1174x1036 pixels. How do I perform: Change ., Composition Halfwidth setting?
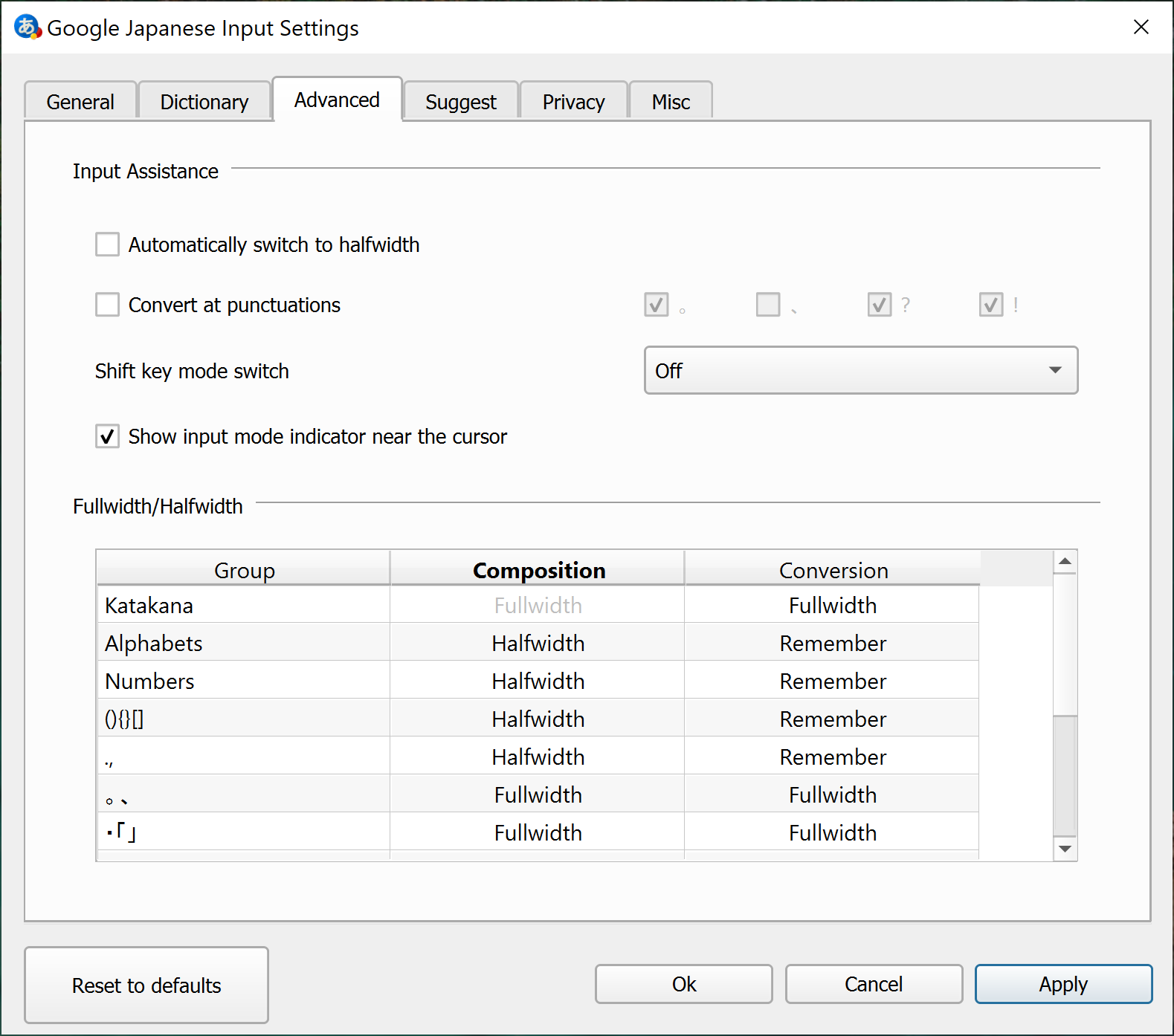point(538,757)
